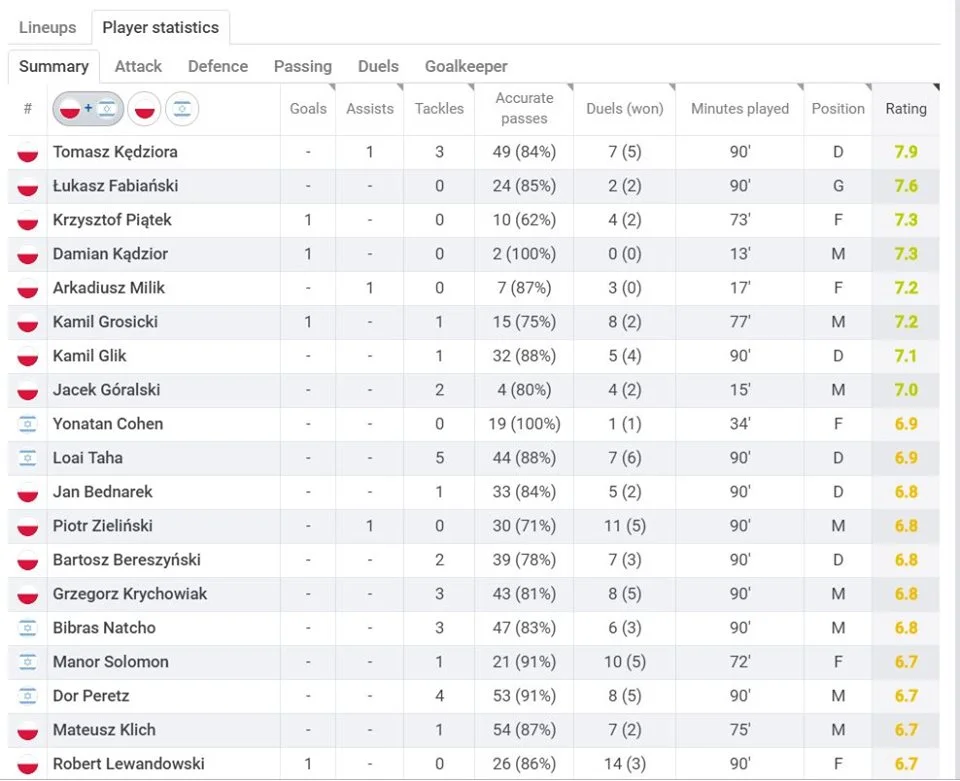Click Poland flag beside Tomasz Kędziora
This screenshot has height=781, width=960.
[27, 153]
